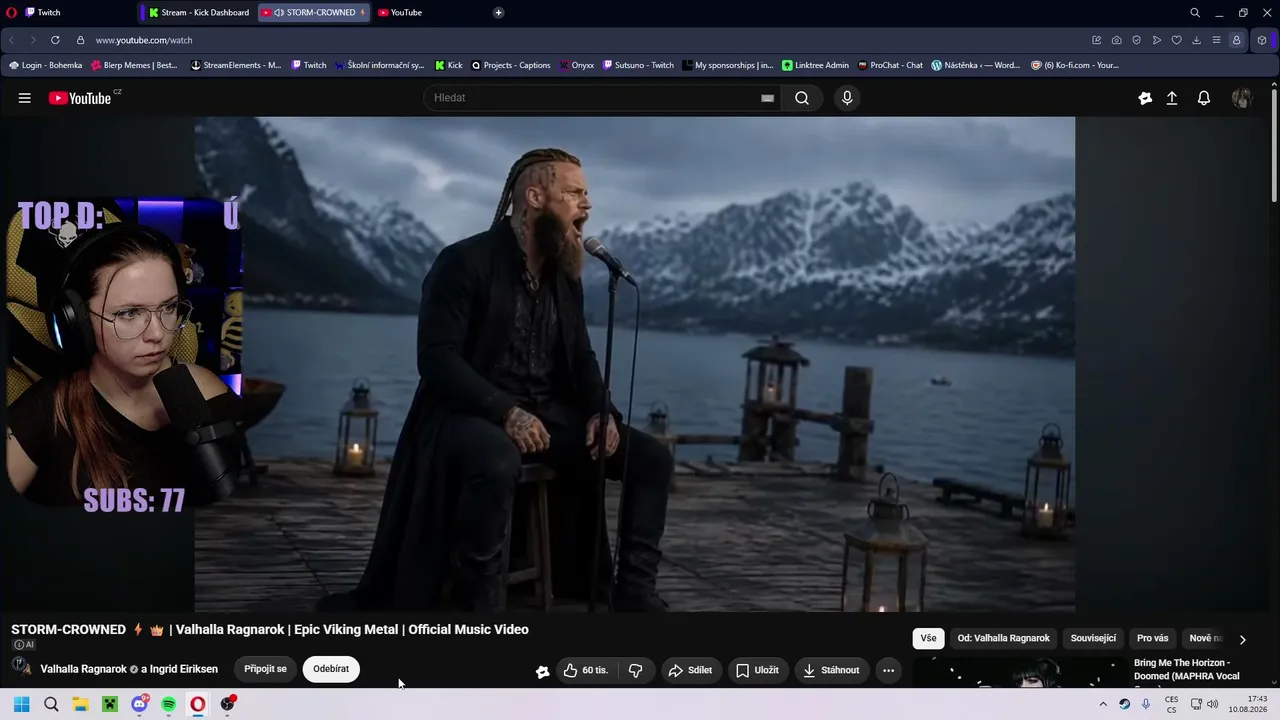Open more actions three-dot menu
The height and width of the screenshot is (720, 1280).
click(888, 670)
